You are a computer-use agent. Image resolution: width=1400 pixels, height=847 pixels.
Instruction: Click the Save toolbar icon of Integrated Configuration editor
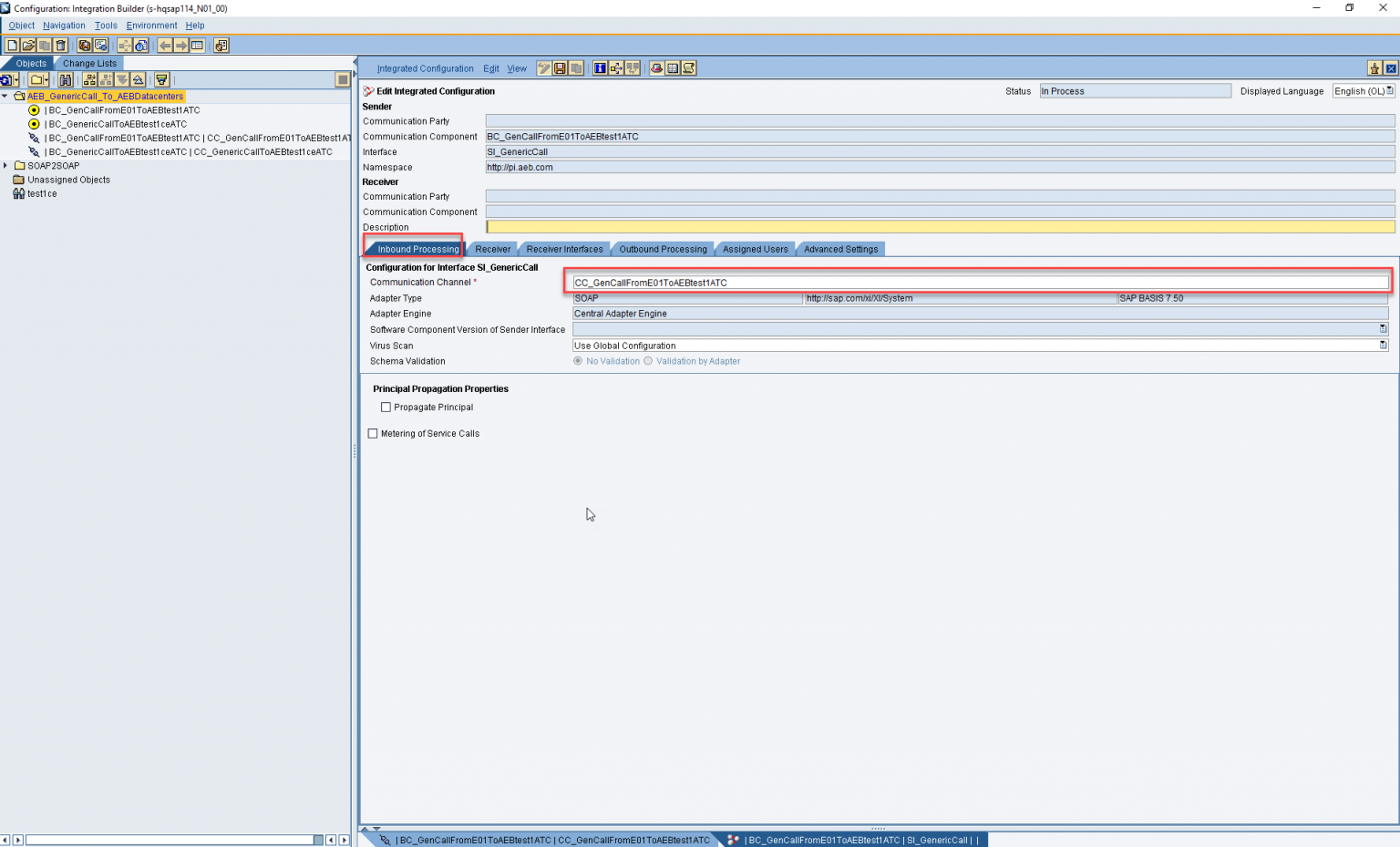(559, 68)
